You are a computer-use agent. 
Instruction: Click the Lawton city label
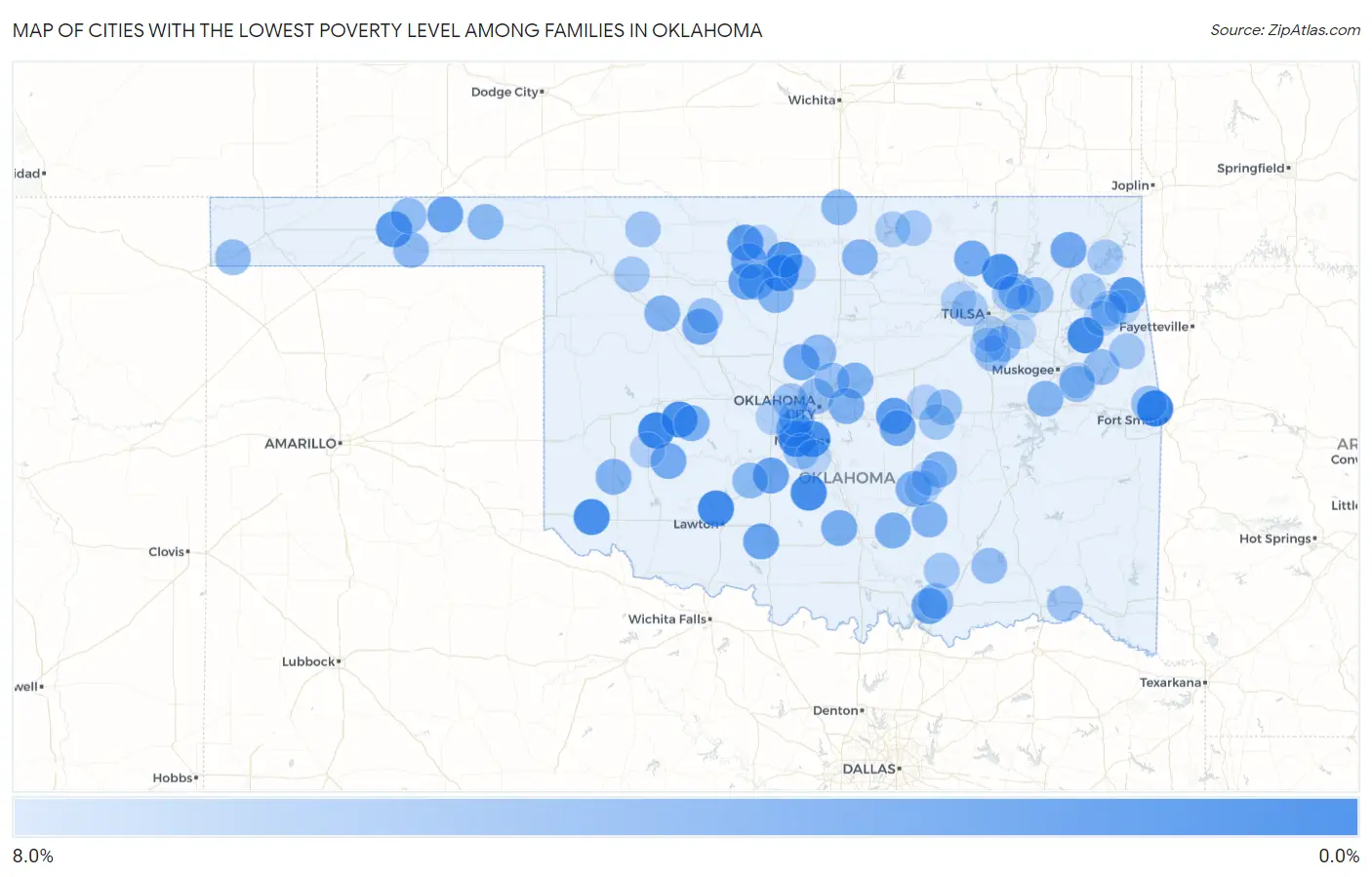click(696, 524)
